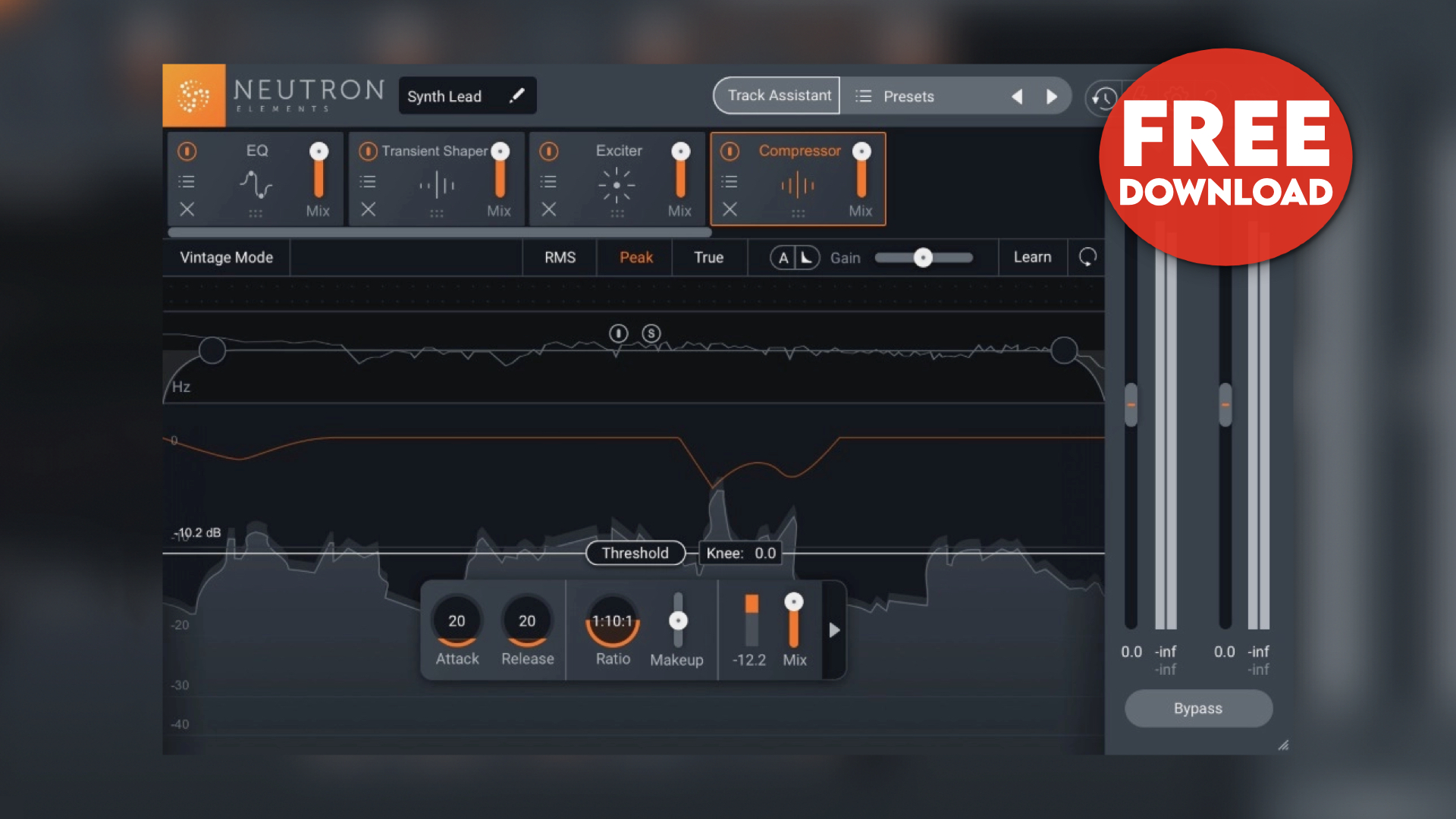The height and width of the screenshot is (819, 1456).
Task: Click the Bypass button
Action: click(1197, 708)
